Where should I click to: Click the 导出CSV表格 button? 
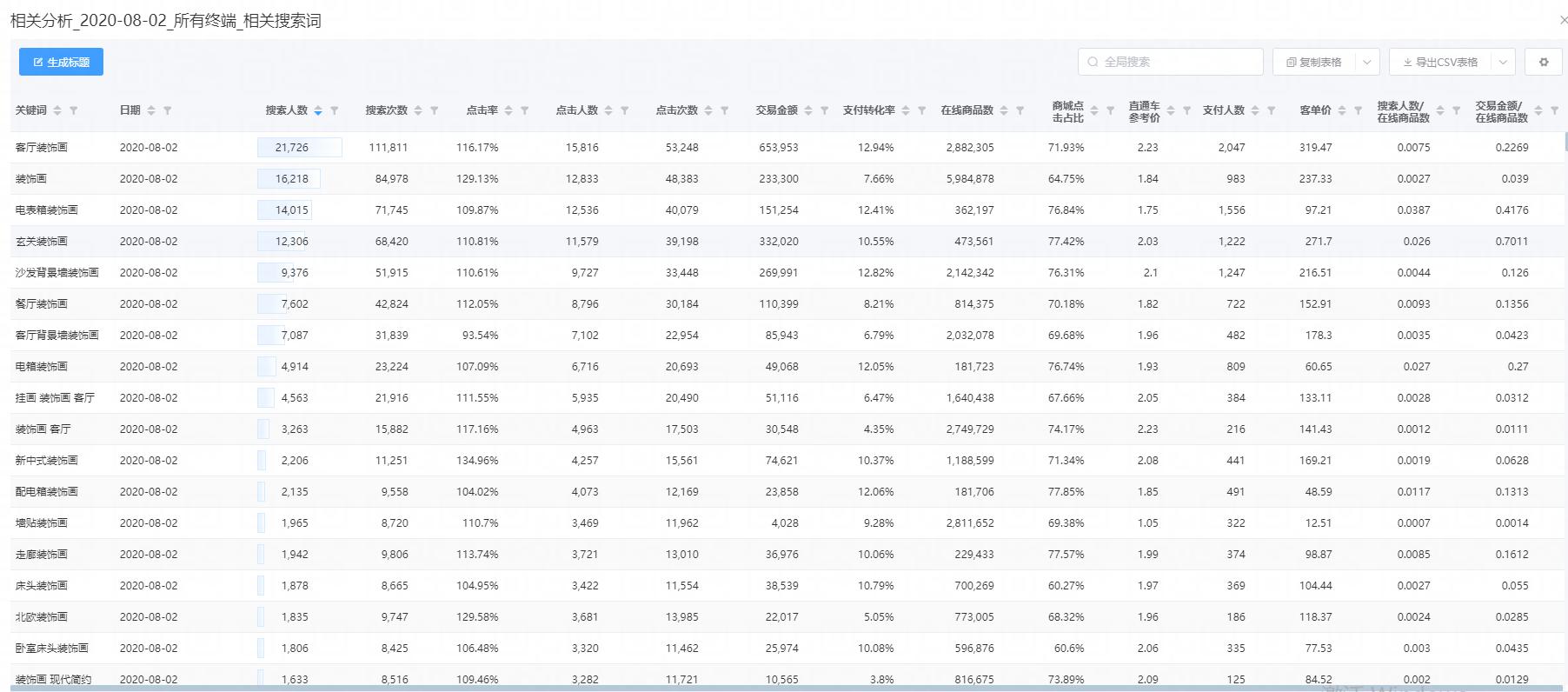pyautogui.click(x=1440, y=62)
